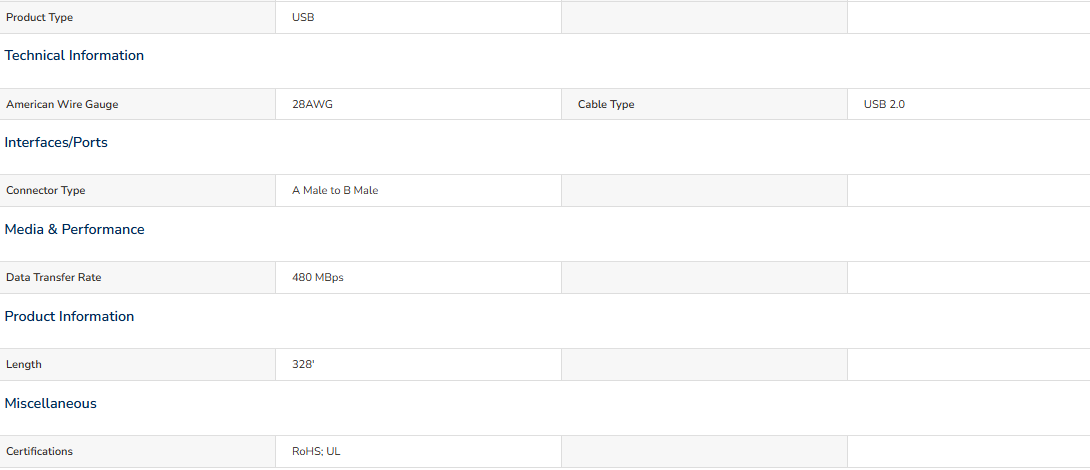
Task: Select the 28AWG value cell
Action: pos(418,104)
